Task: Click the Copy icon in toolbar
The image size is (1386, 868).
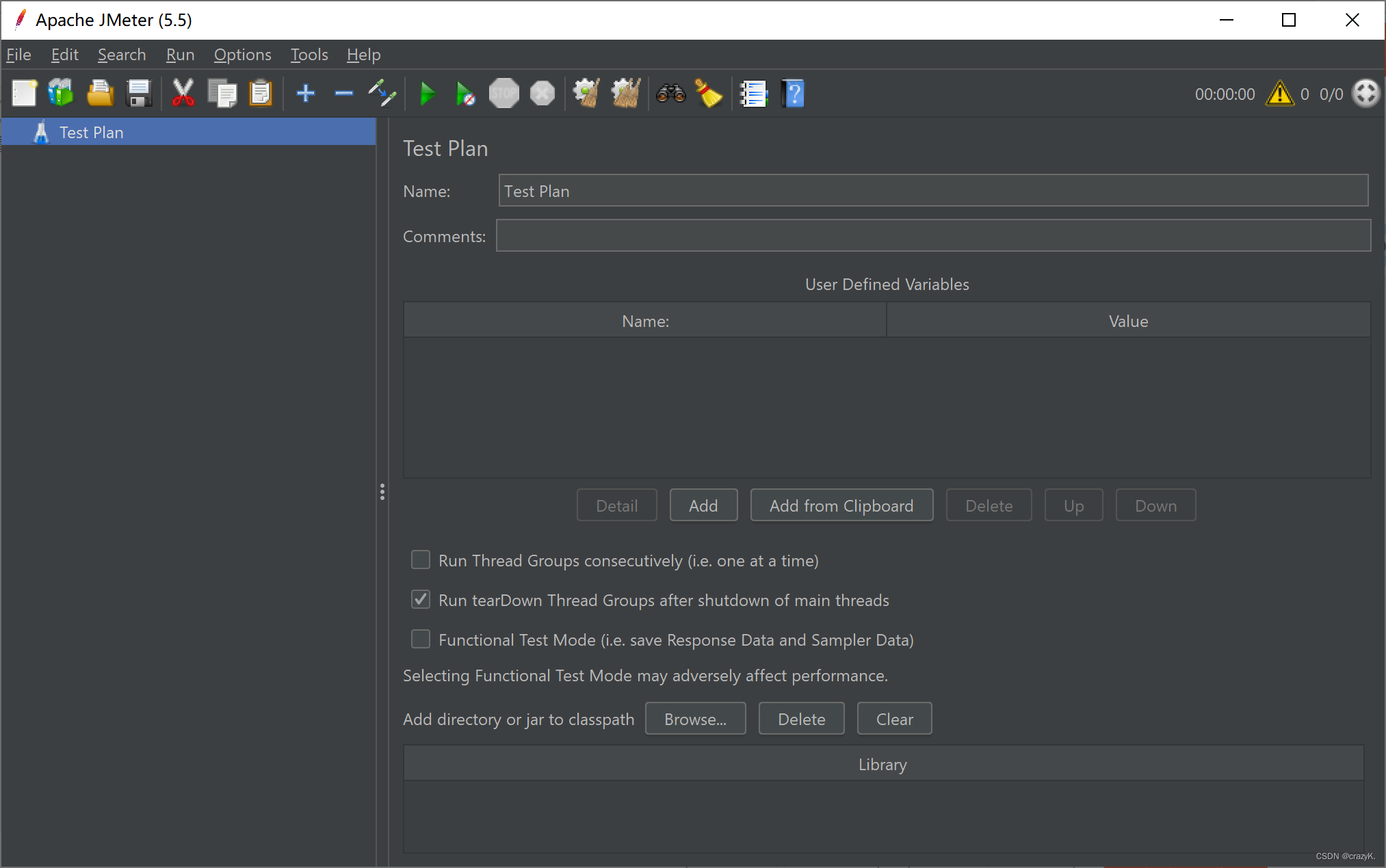Action: tap(222, 94)
